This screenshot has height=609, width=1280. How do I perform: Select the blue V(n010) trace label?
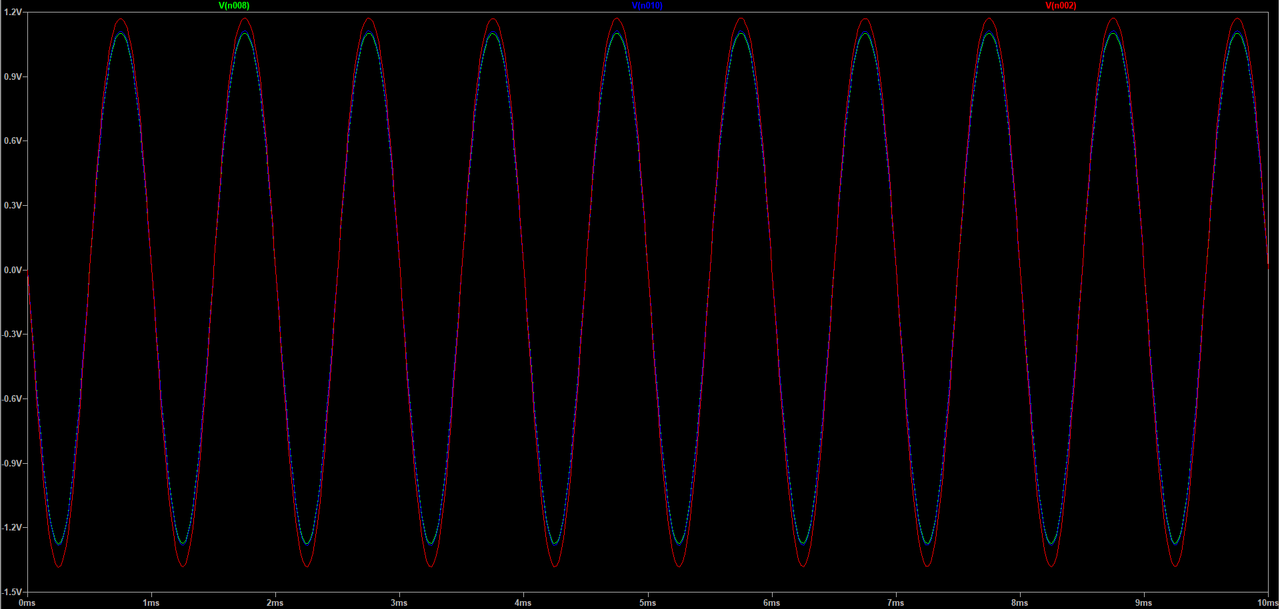pos(647,6)
